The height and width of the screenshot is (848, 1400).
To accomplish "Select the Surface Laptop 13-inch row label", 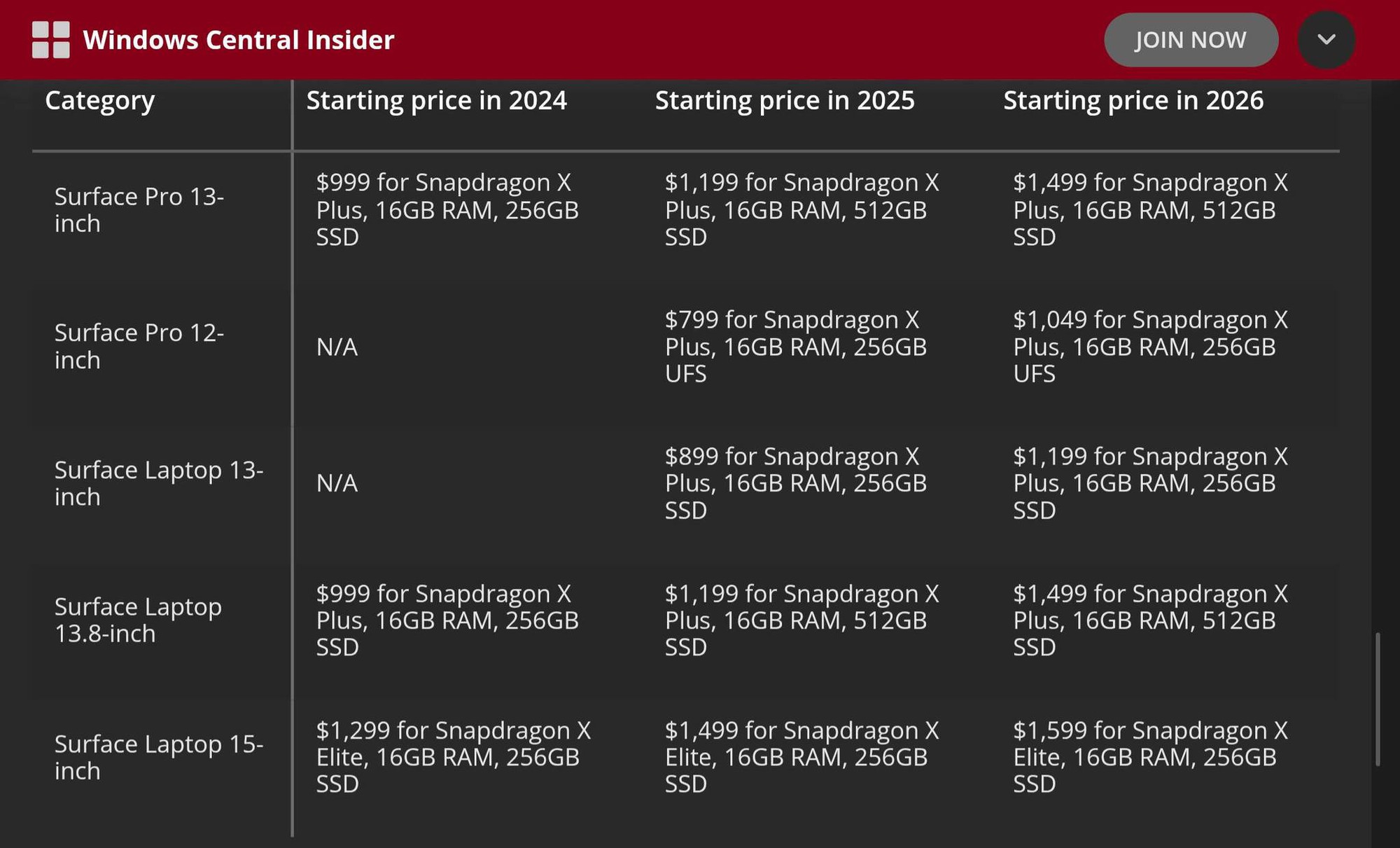I will point(159,483).
